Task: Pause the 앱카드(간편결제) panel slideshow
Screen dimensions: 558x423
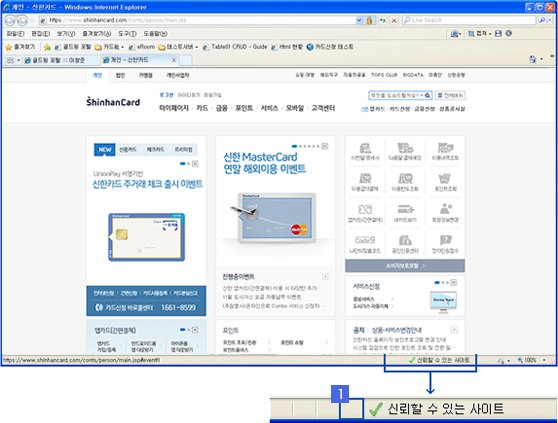Action: [195, 330]
